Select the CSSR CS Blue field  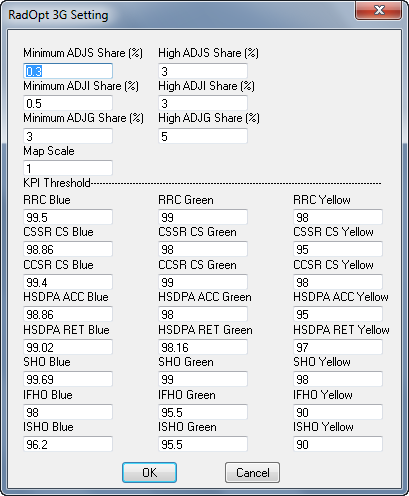click(68, 249)
